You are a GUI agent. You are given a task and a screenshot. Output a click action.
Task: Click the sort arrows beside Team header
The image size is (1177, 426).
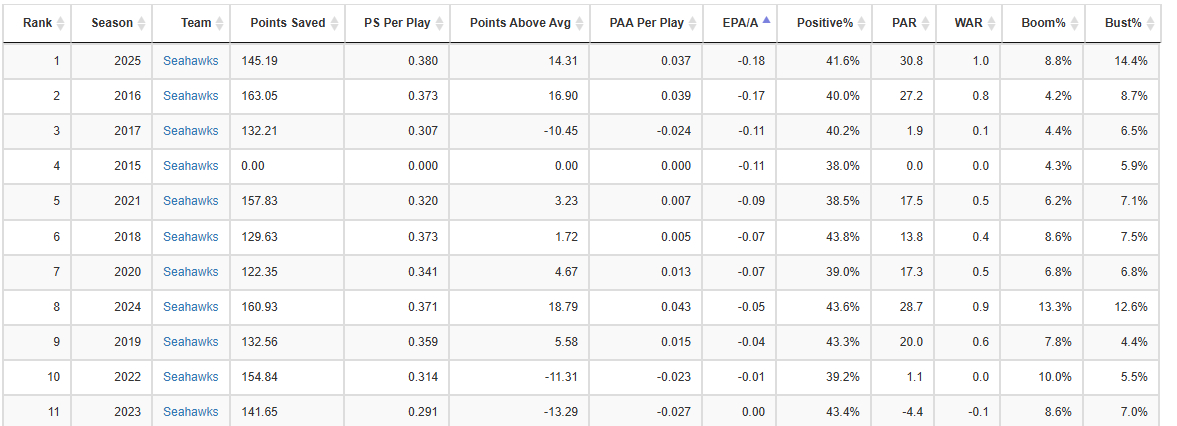point(219,23)
